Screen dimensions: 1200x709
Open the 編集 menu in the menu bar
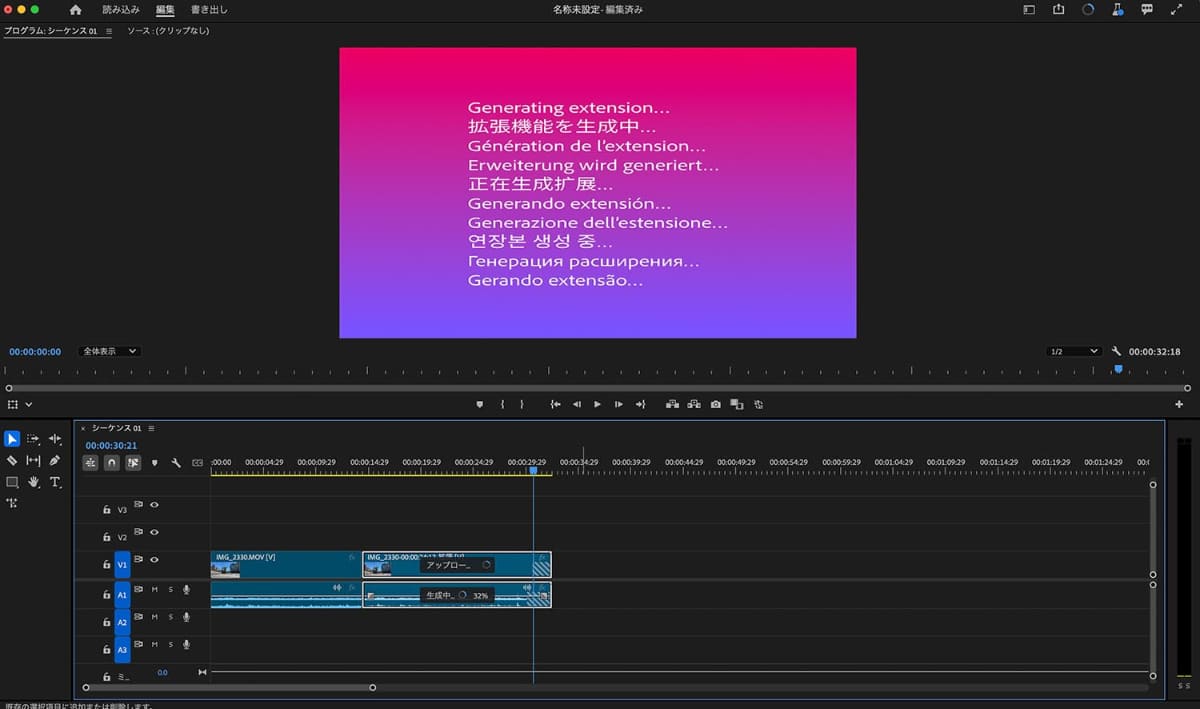pyautogui.click(x=164, y=9)
